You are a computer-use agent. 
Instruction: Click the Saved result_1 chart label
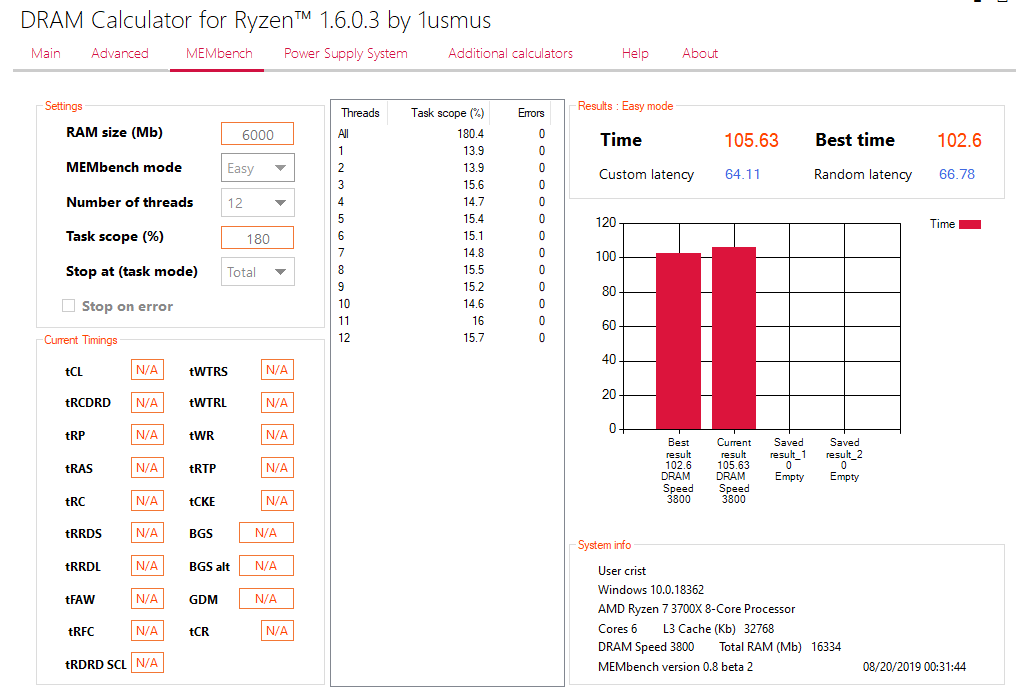click(x=789, y=460)
